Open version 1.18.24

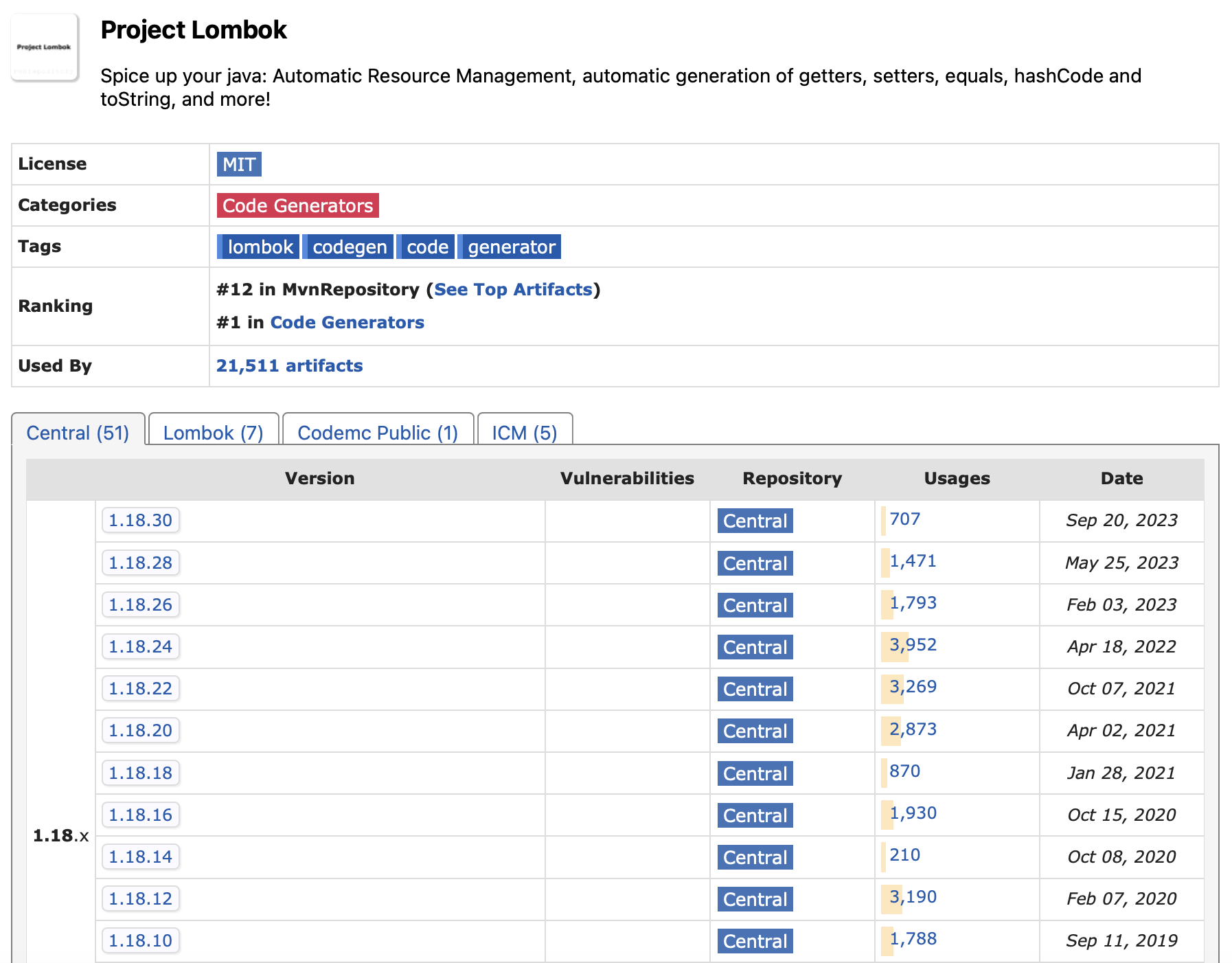tap(141, 646)
